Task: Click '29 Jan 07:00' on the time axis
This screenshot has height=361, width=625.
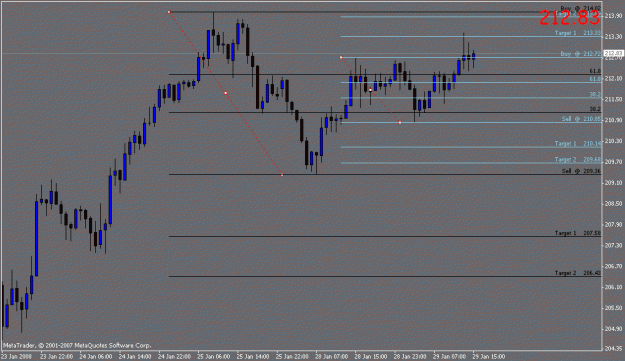Action: 450,356
